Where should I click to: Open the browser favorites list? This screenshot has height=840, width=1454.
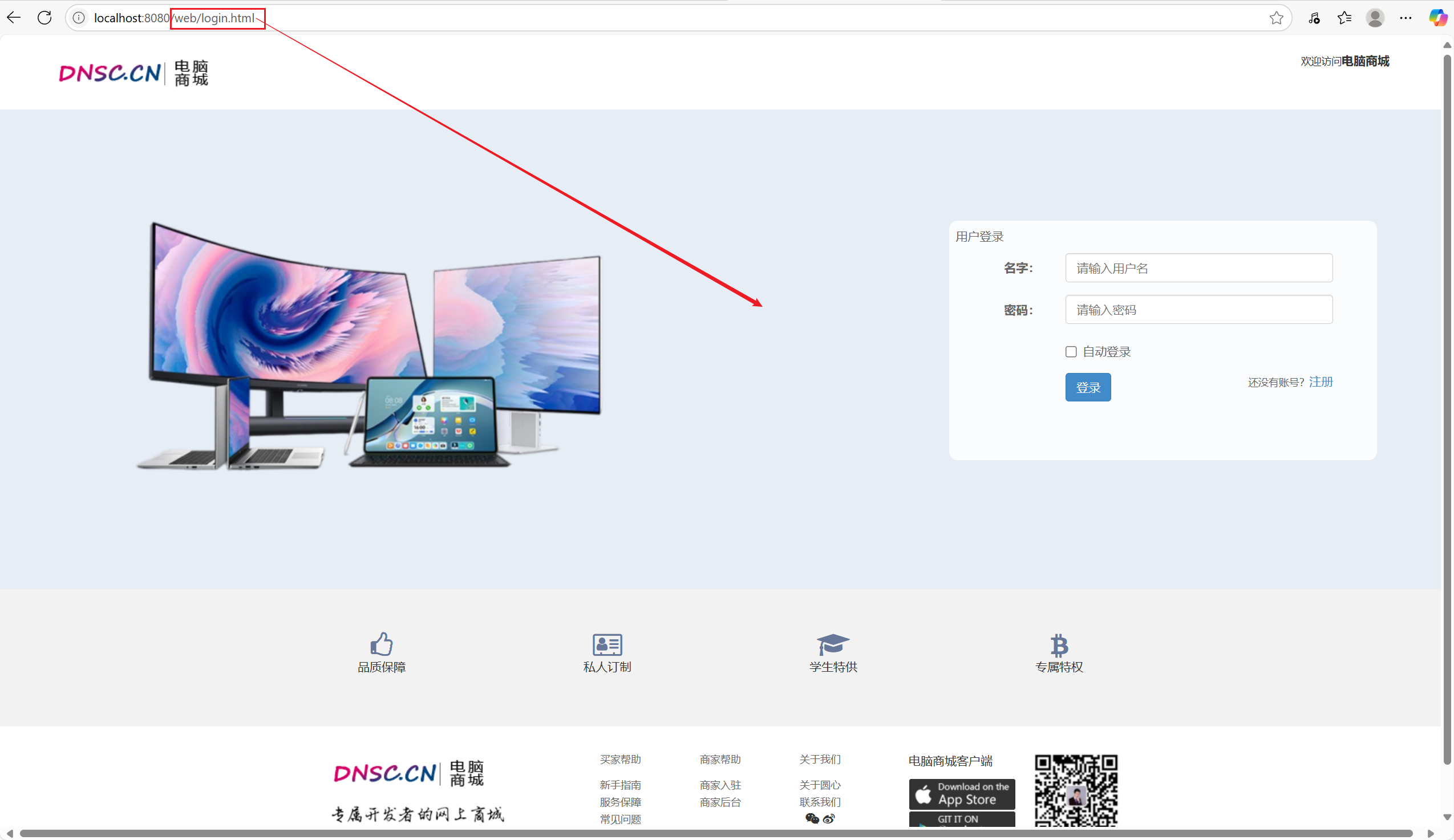tap(1344, 18)
